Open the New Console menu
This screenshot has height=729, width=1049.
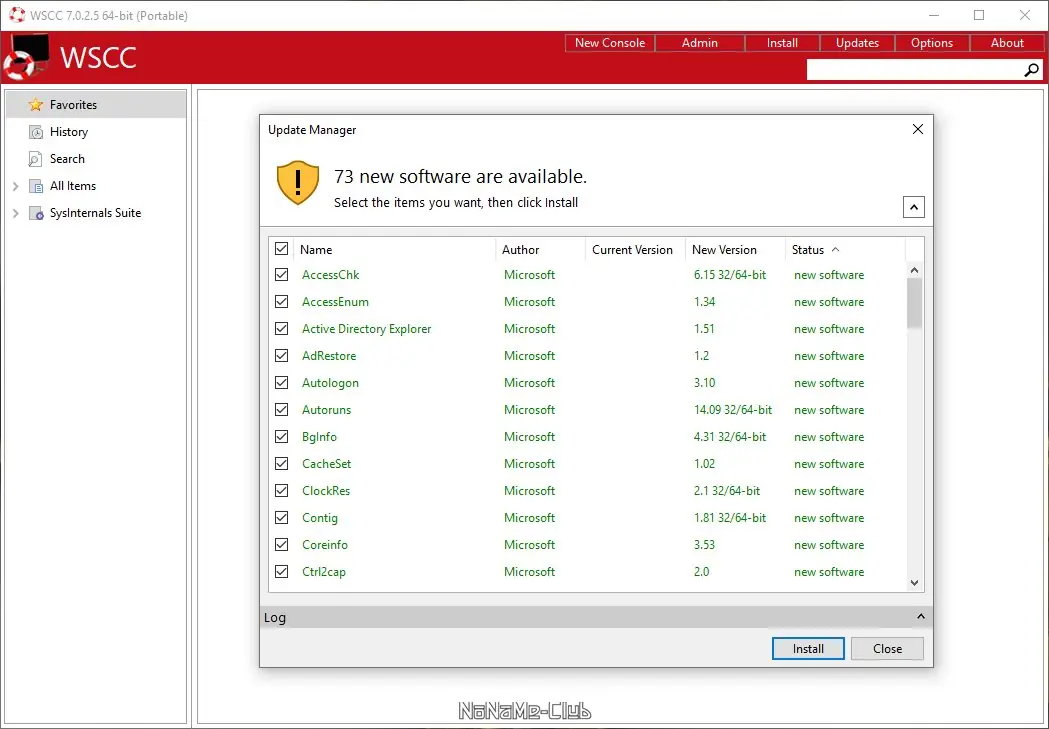(x=609, y=43)
